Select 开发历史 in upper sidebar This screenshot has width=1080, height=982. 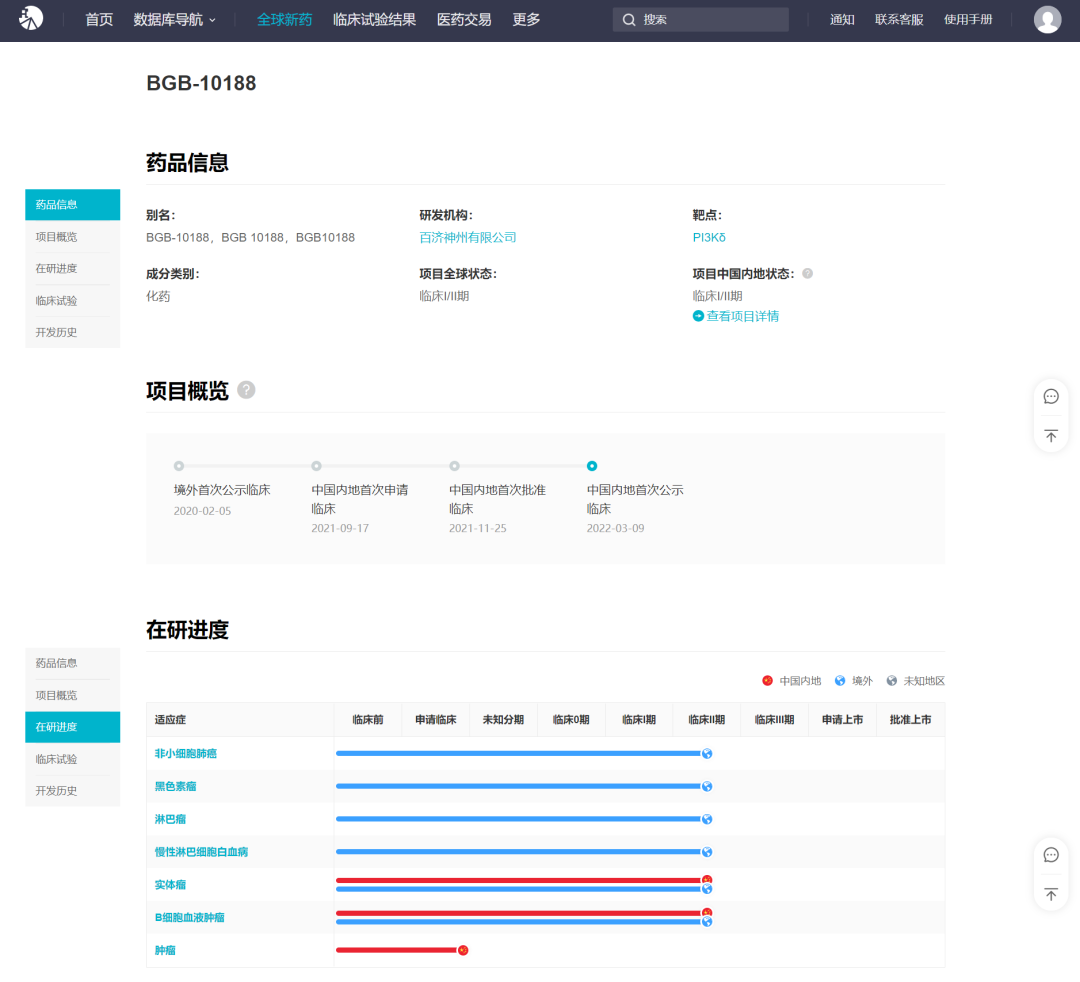[x=72, y=333]
